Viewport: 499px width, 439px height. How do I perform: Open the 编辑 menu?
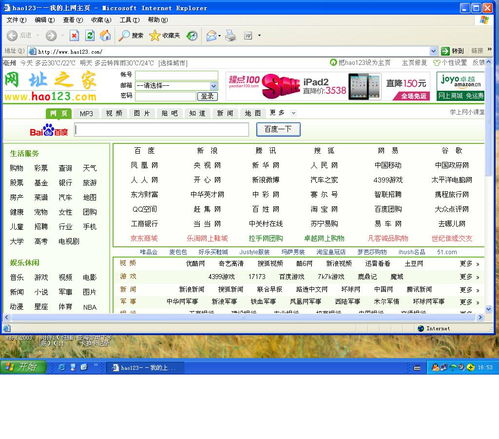[45, 20]
